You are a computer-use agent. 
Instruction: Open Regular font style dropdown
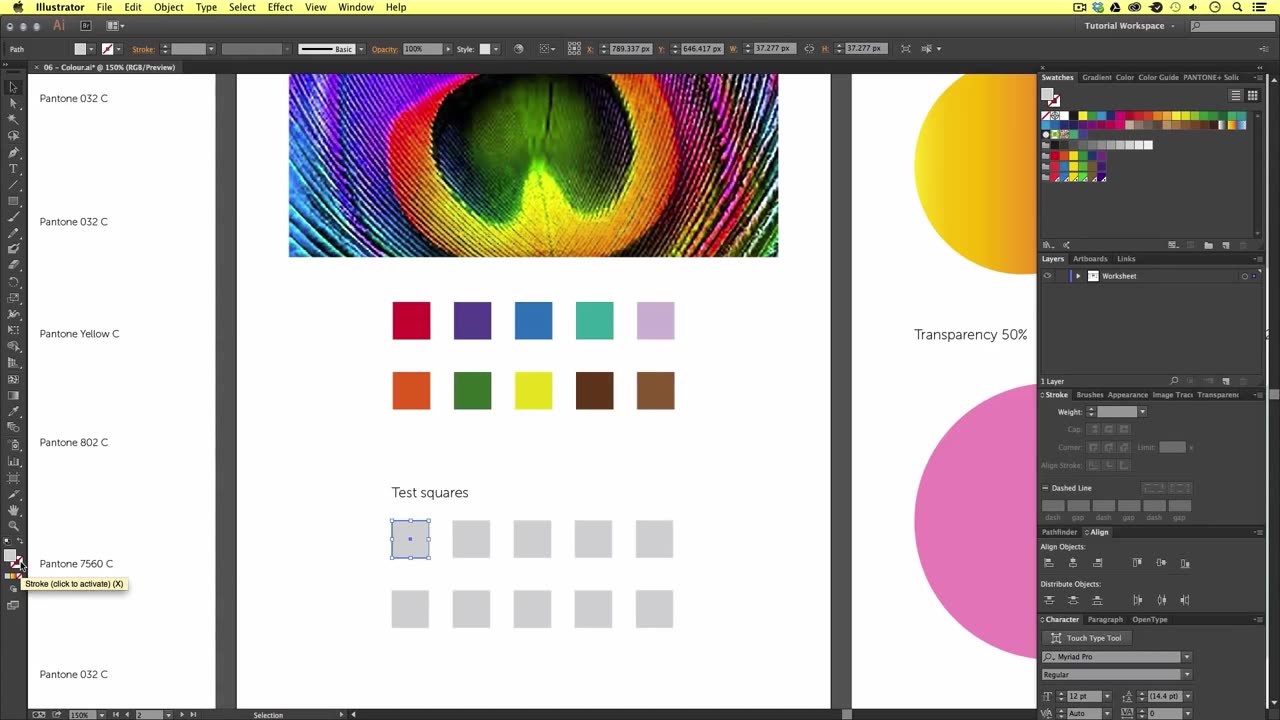coord(1187,675)
